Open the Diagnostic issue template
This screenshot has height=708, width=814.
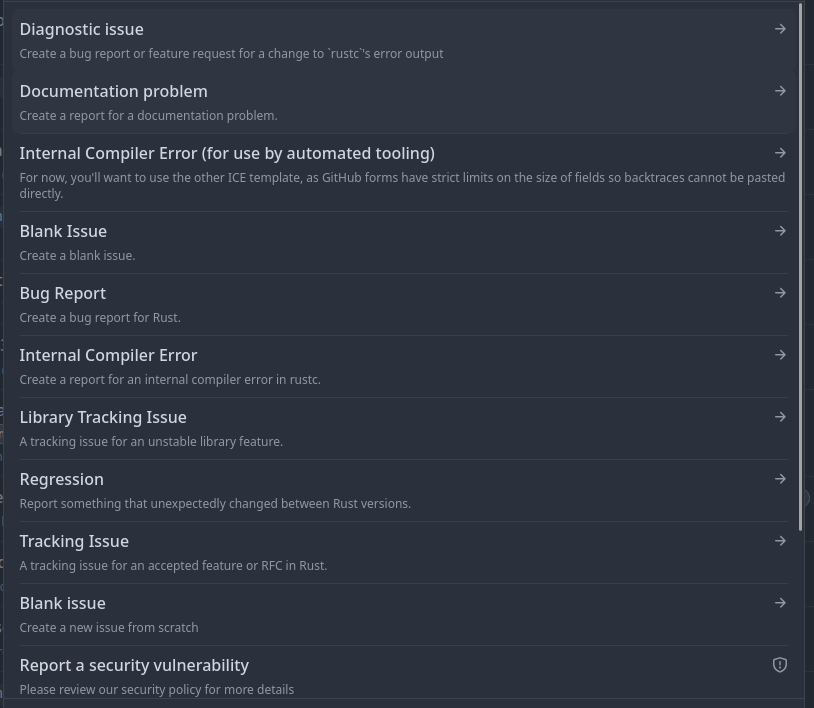point(82,30)
